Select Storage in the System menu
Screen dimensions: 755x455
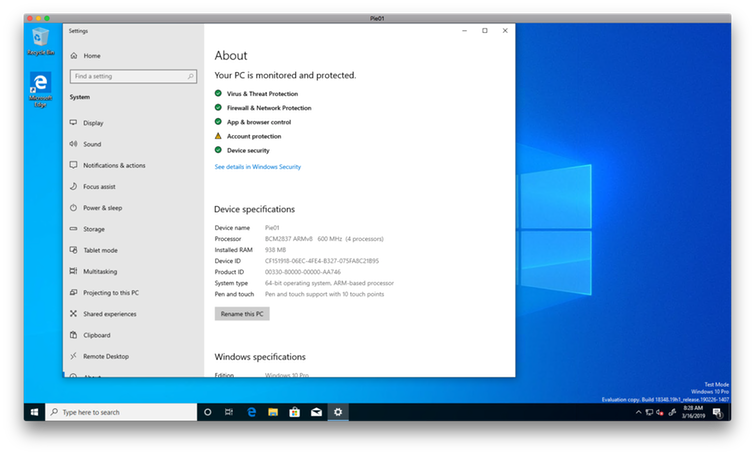click(94, 229)
